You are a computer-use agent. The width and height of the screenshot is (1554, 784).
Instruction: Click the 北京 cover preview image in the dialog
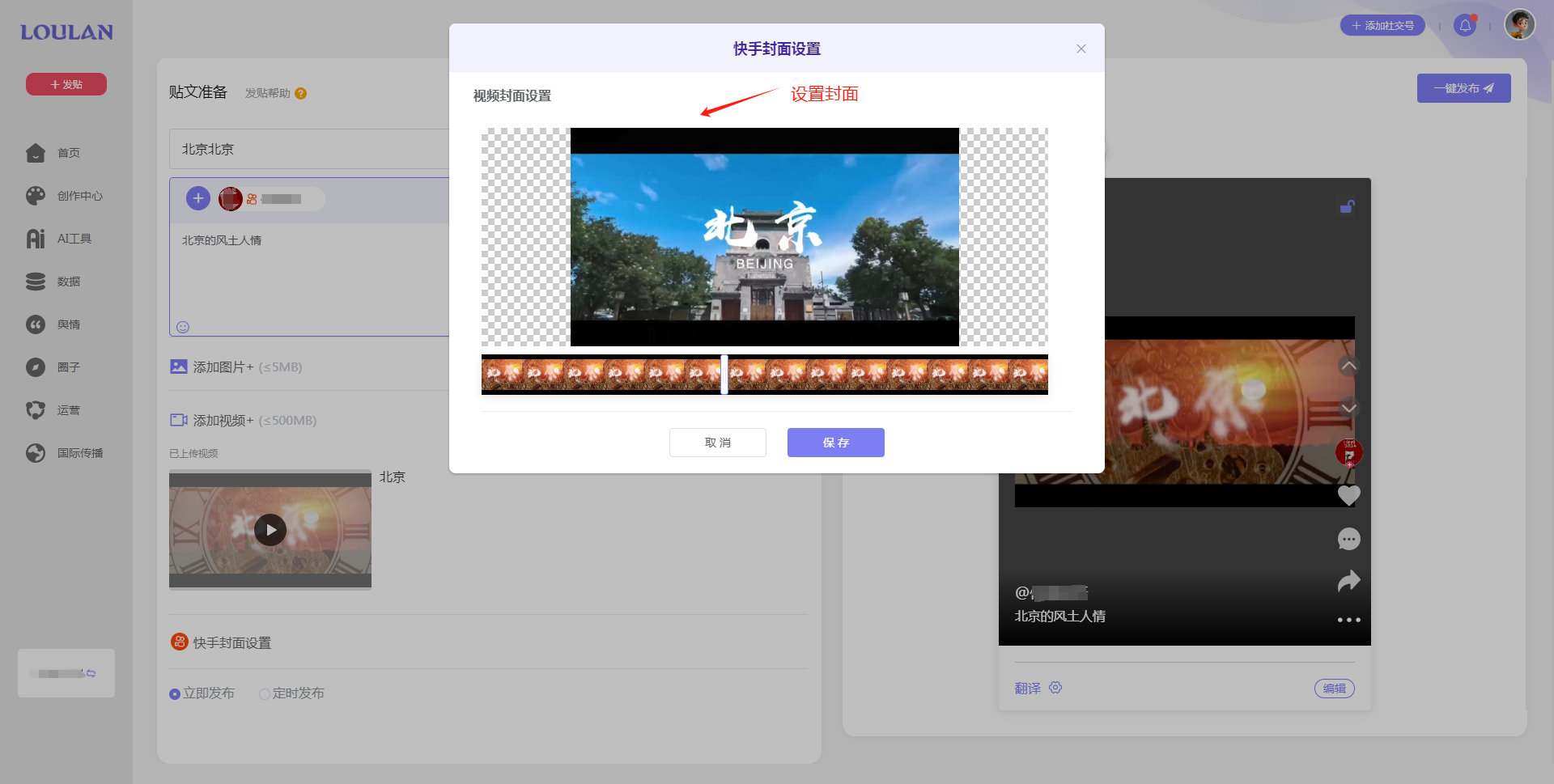[765, 237]
